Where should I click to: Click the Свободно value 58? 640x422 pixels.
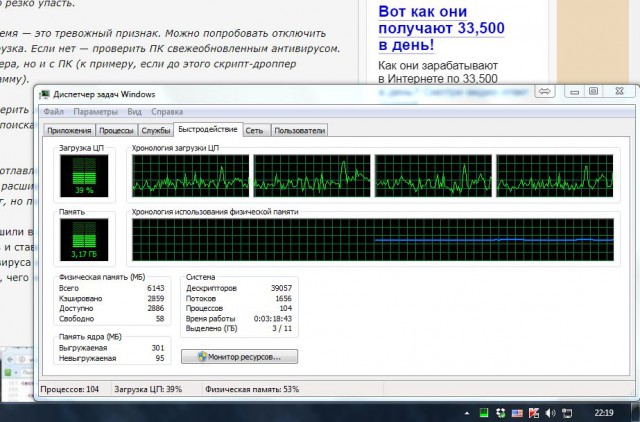pyautogui.click(x=160, y=318)
